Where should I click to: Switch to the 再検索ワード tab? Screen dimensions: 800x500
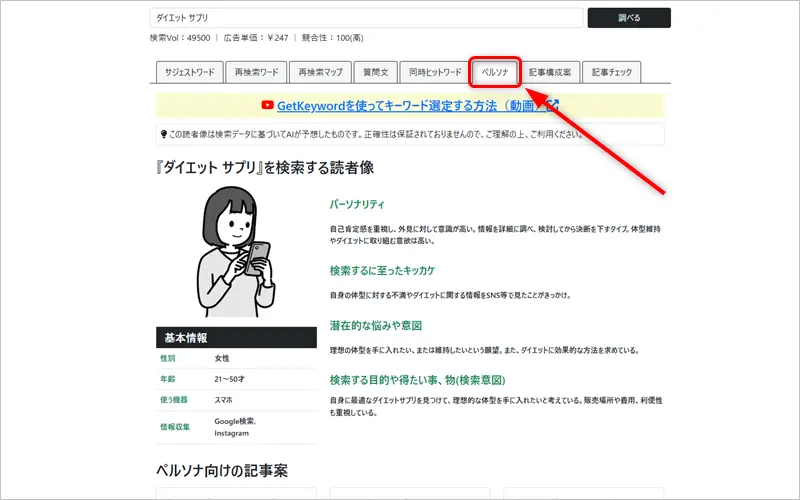tap(257, 73)
